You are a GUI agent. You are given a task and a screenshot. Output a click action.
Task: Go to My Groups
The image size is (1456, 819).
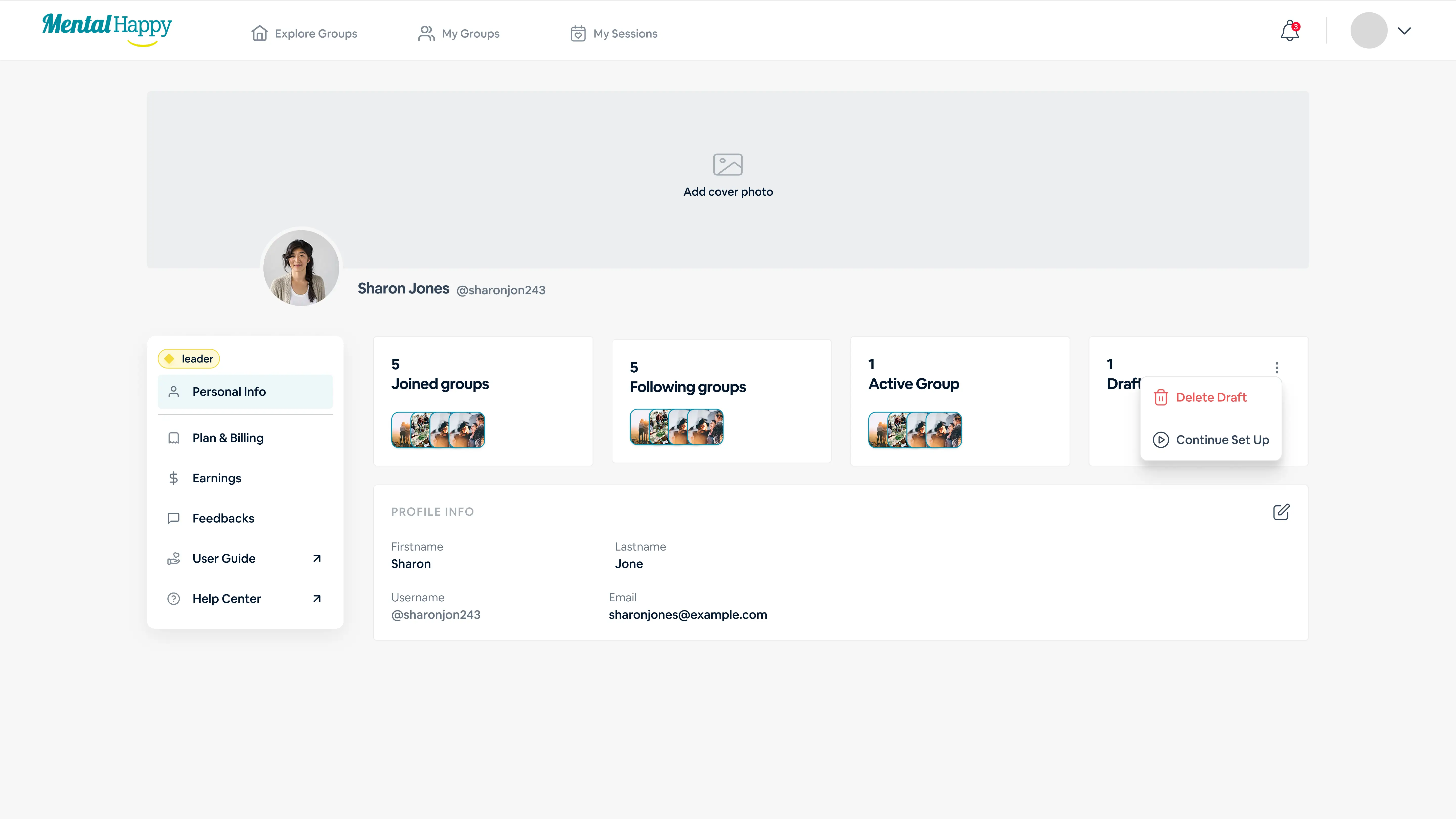click(x=459, y=33)
